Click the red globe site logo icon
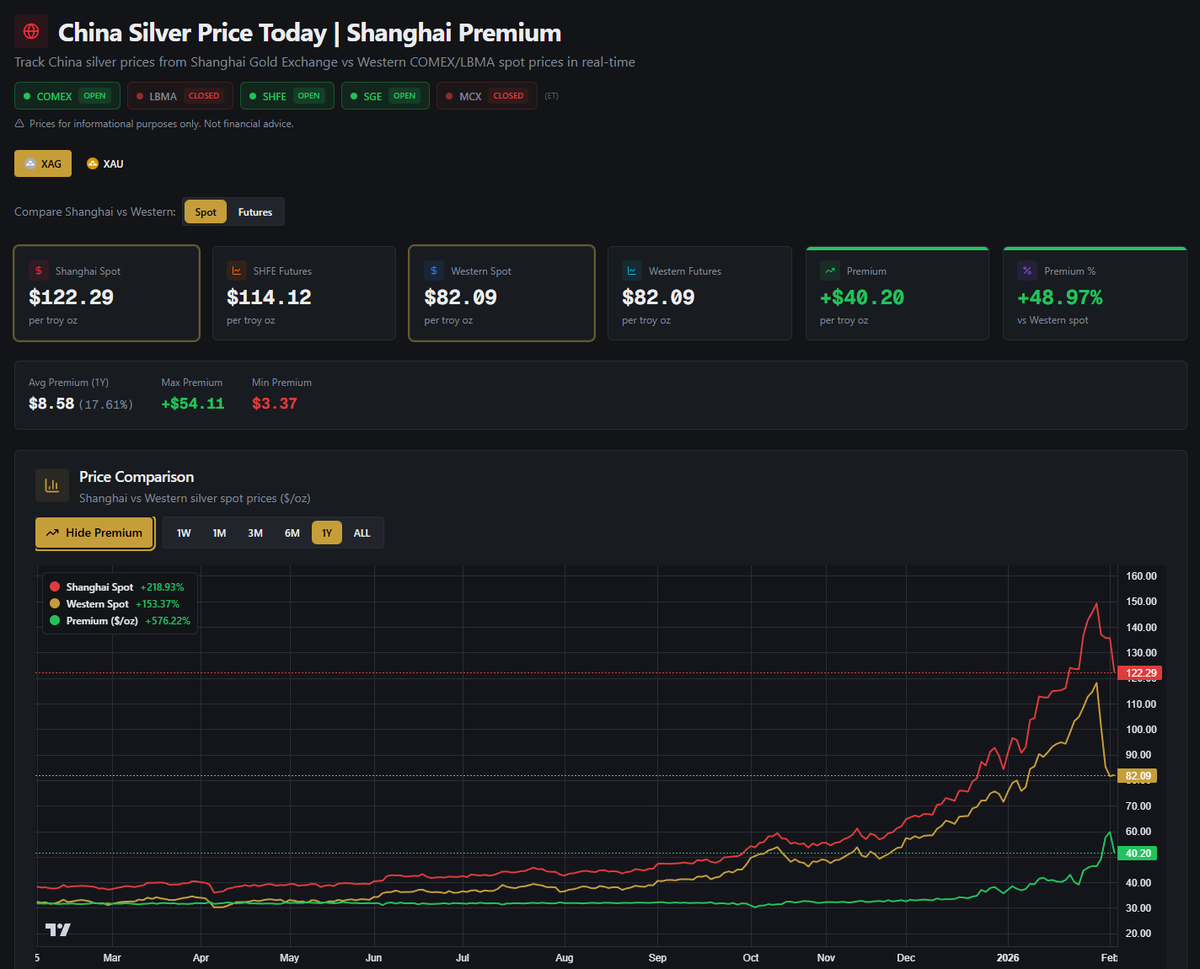 tap(31, 32)
